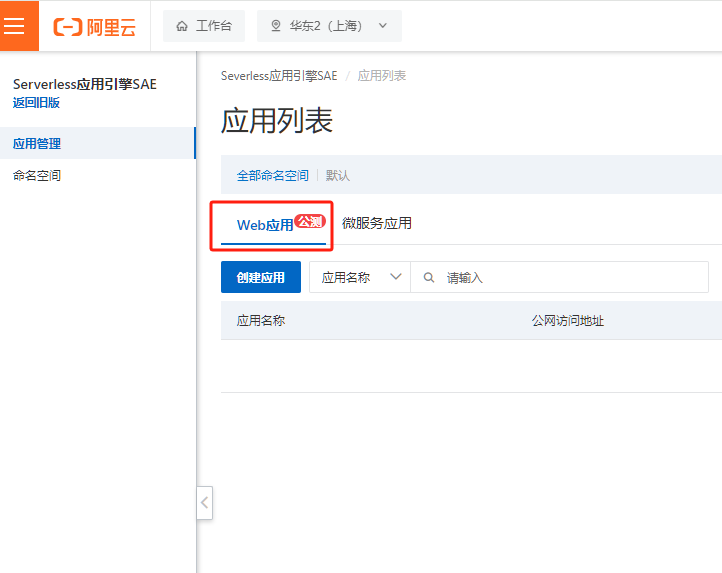Select the 全部命名空间 filter
The image size is (722, 573).
click(x=273, y=175)
